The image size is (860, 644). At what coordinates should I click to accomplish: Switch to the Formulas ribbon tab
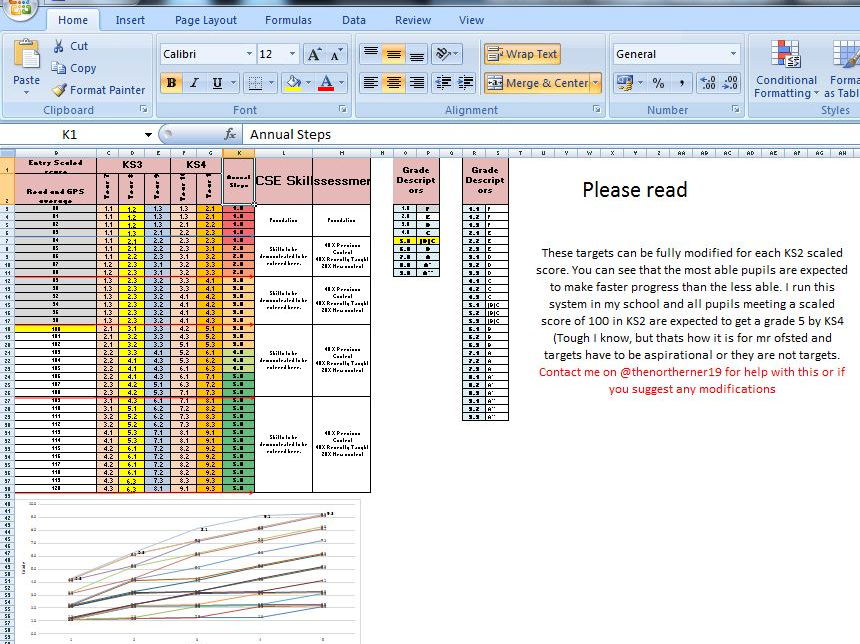tap(288, 19)
